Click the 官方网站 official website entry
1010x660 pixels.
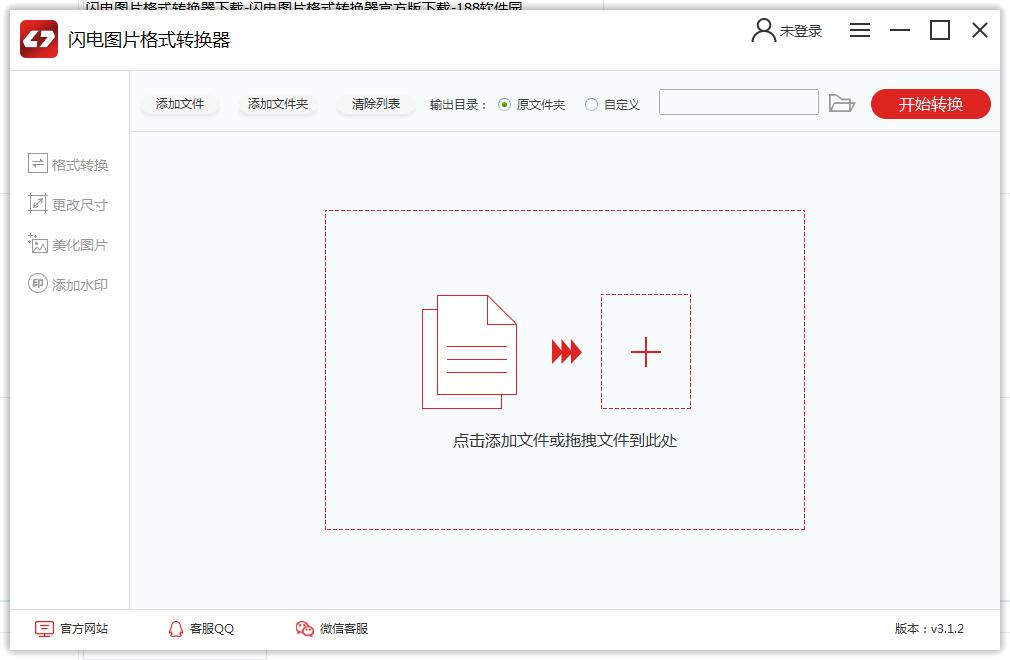(73, 629)
